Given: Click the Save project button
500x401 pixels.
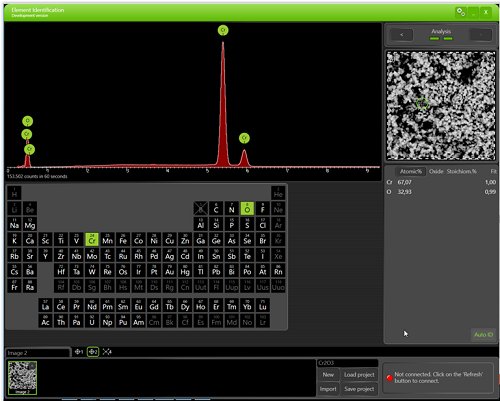Looking at the screenshot, I should tap(359, 389).
